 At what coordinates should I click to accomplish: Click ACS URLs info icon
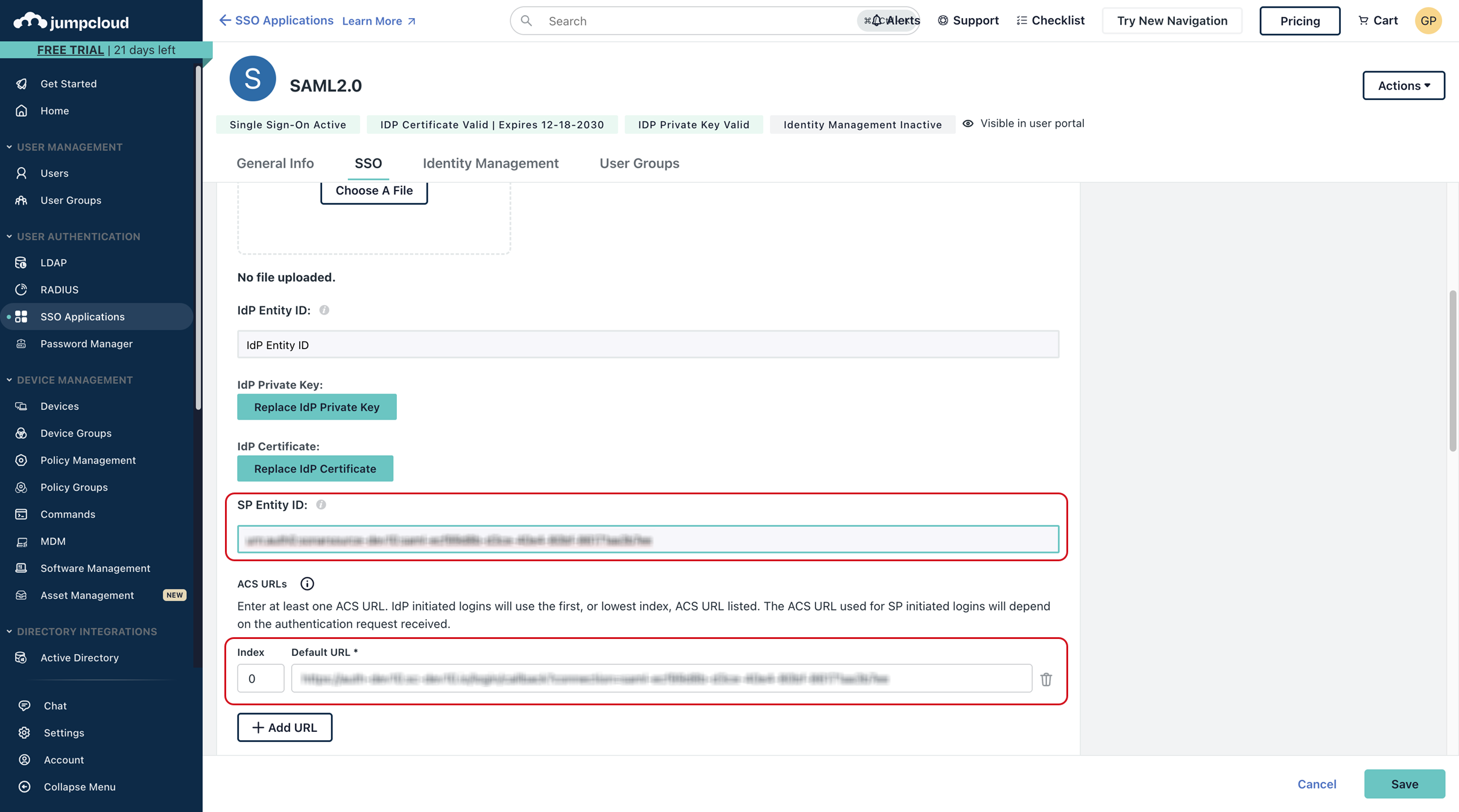click(307, 584)
